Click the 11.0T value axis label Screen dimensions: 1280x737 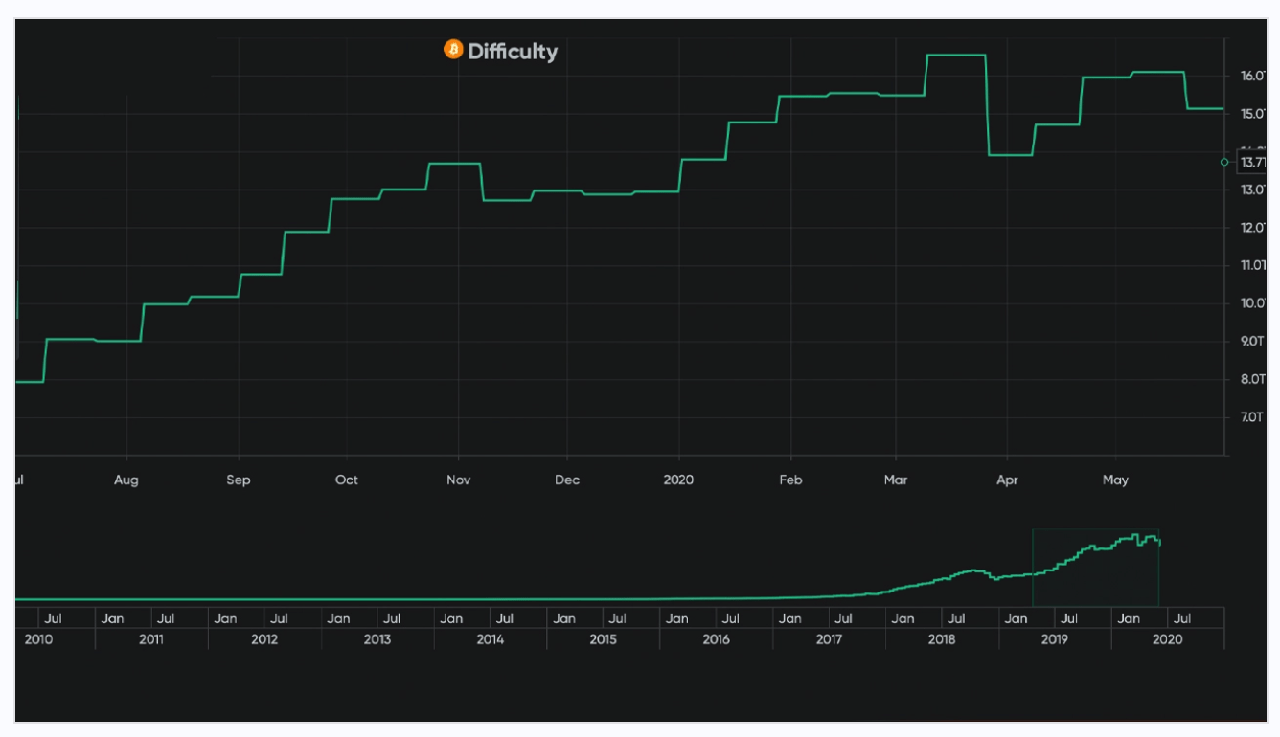point(1253,266)
